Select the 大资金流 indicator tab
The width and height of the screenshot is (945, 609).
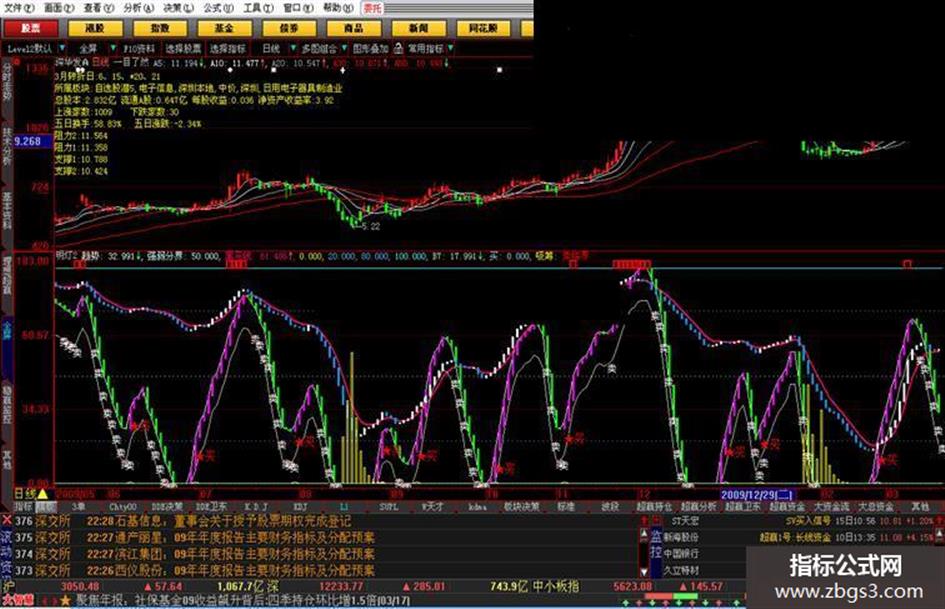tap(832, 507)
